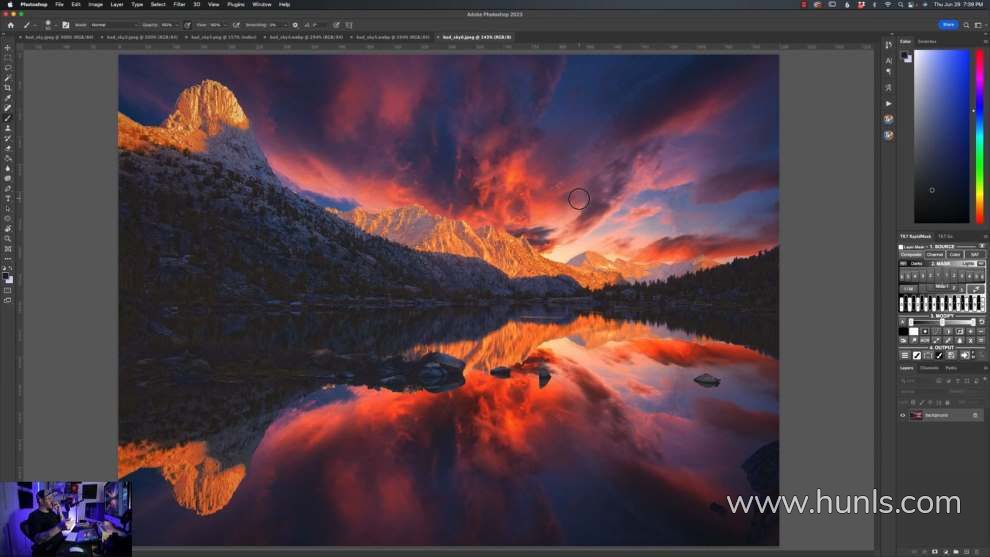
Task: Click the TK plus icon in Modify section
Action: point(970,331)
